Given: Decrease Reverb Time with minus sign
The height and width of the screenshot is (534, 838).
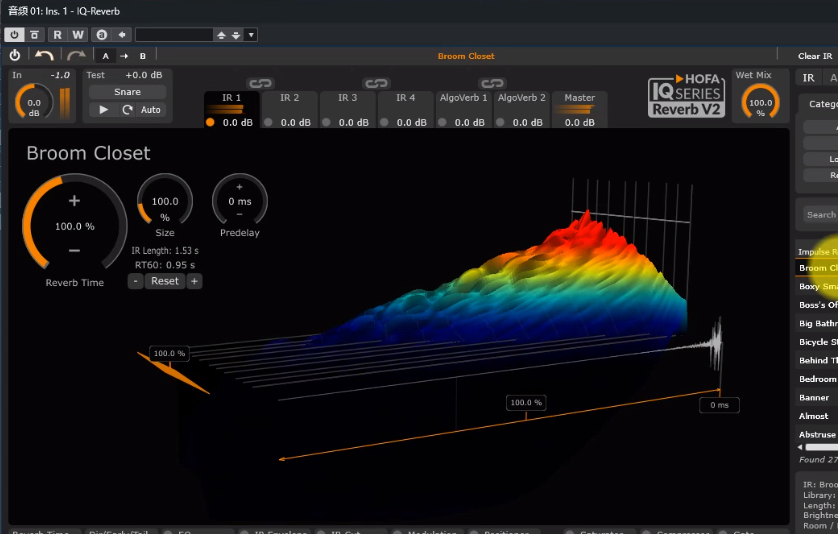Looking at the screenshot, I should [x=74, y=250].
